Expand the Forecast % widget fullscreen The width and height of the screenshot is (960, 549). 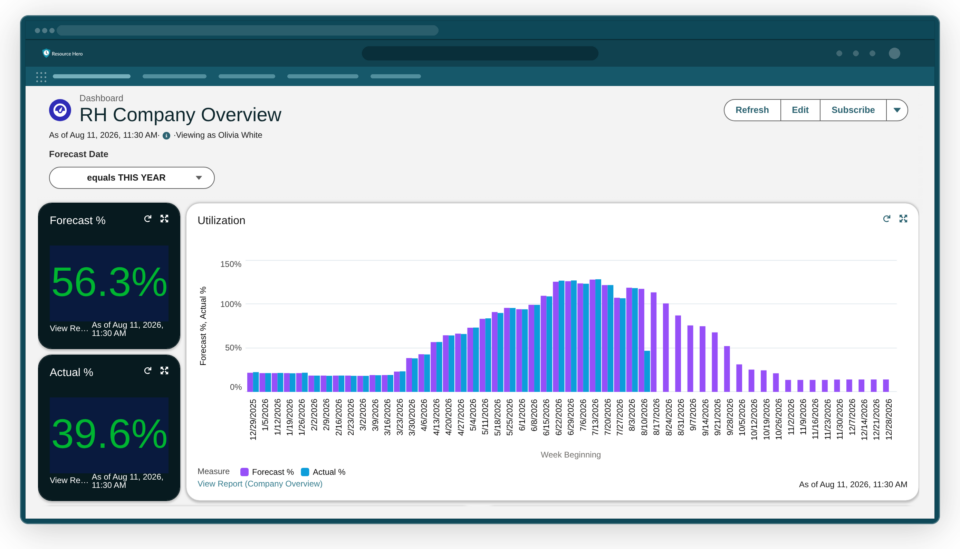click(164, 218)
